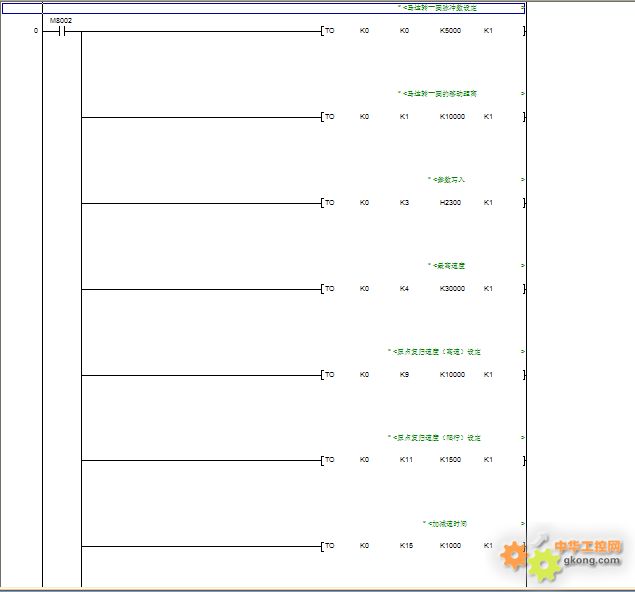
Task: Click step number 0 at the rung start
Action: 36,31
